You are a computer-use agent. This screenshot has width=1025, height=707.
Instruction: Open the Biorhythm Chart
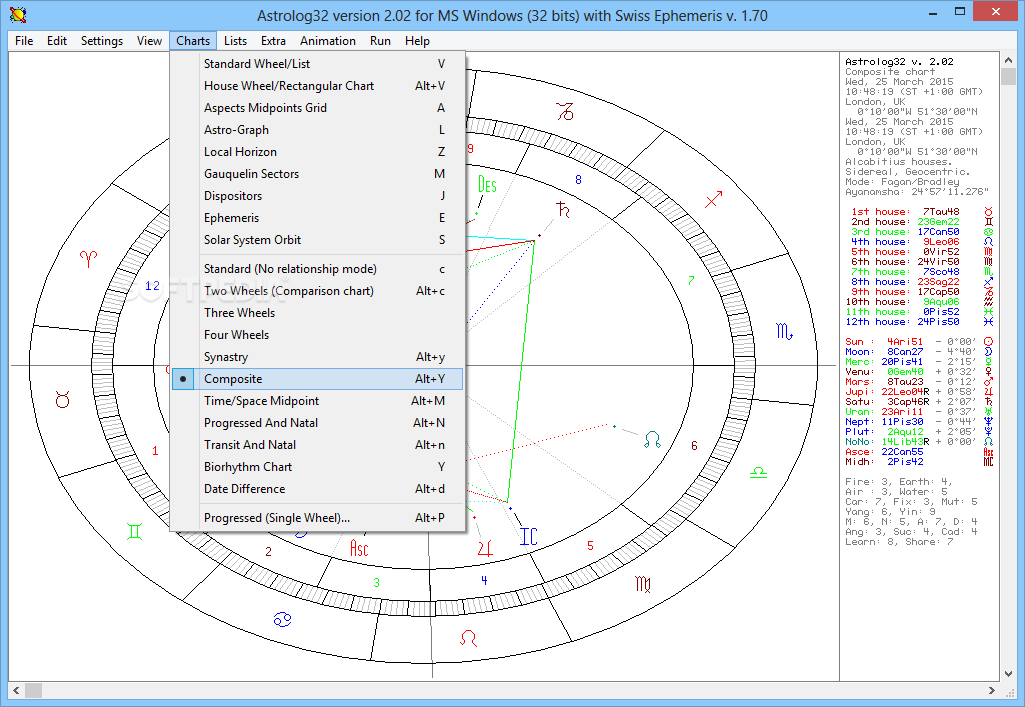(x=317, y=467)
